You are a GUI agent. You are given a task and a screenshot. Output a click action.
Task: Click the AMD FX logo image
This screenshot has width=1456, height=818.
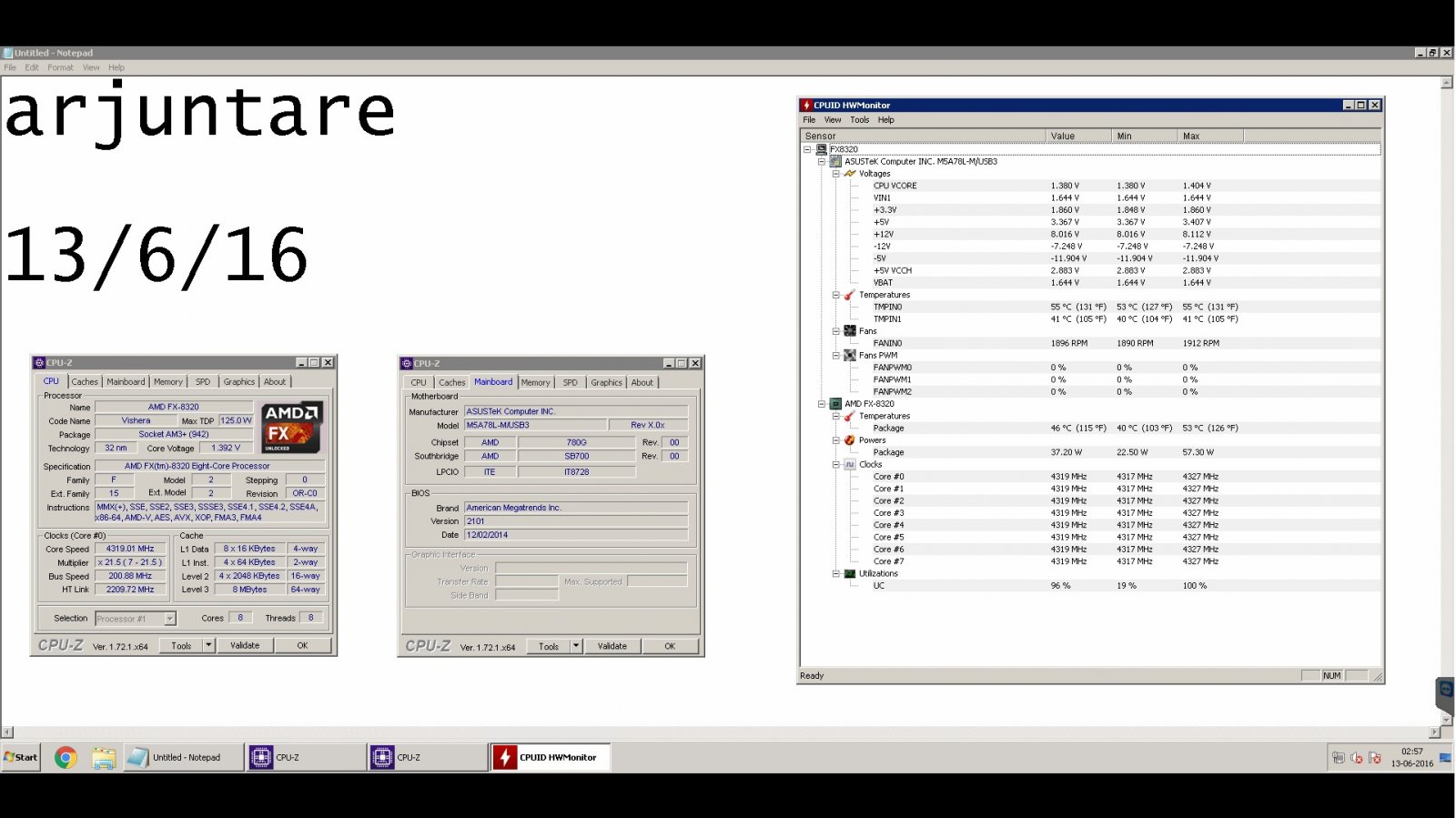(x=291, y=427)
